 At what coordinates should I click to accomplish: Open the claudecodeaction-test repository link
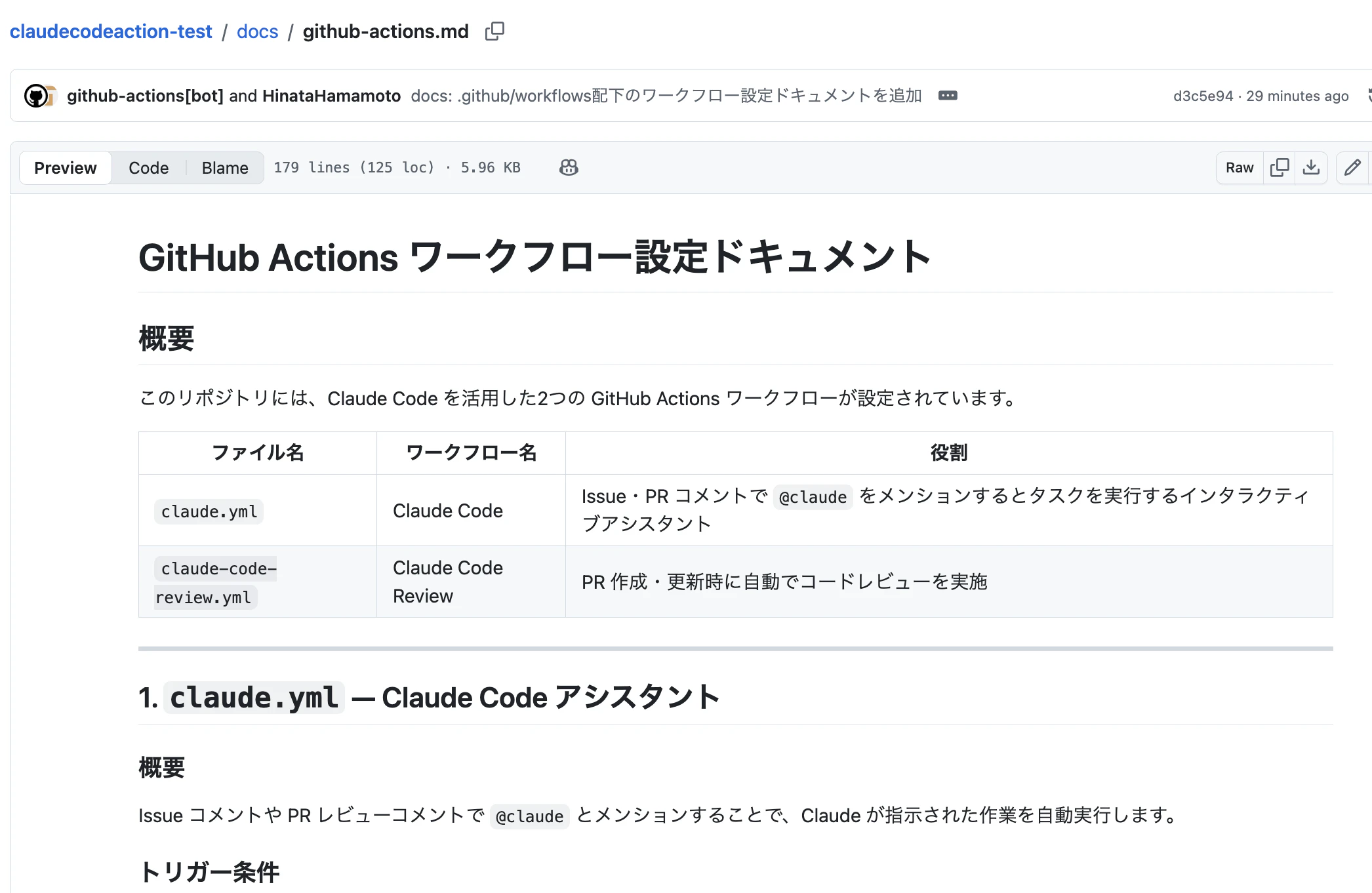click(111, 31)
